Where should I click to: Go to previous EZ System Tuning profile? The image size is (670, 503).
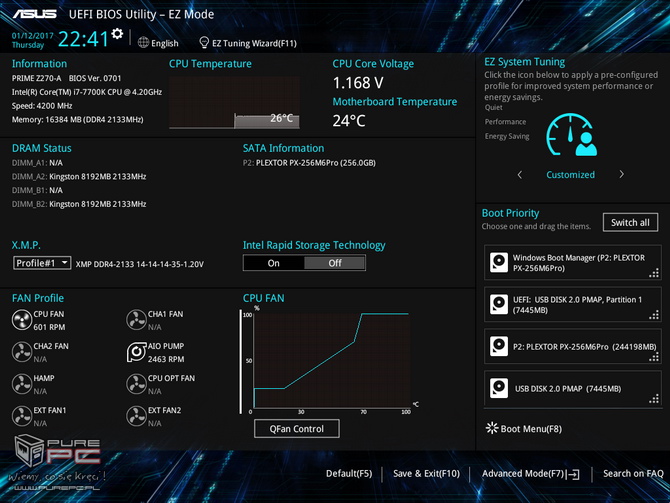[x=520, y=174]
